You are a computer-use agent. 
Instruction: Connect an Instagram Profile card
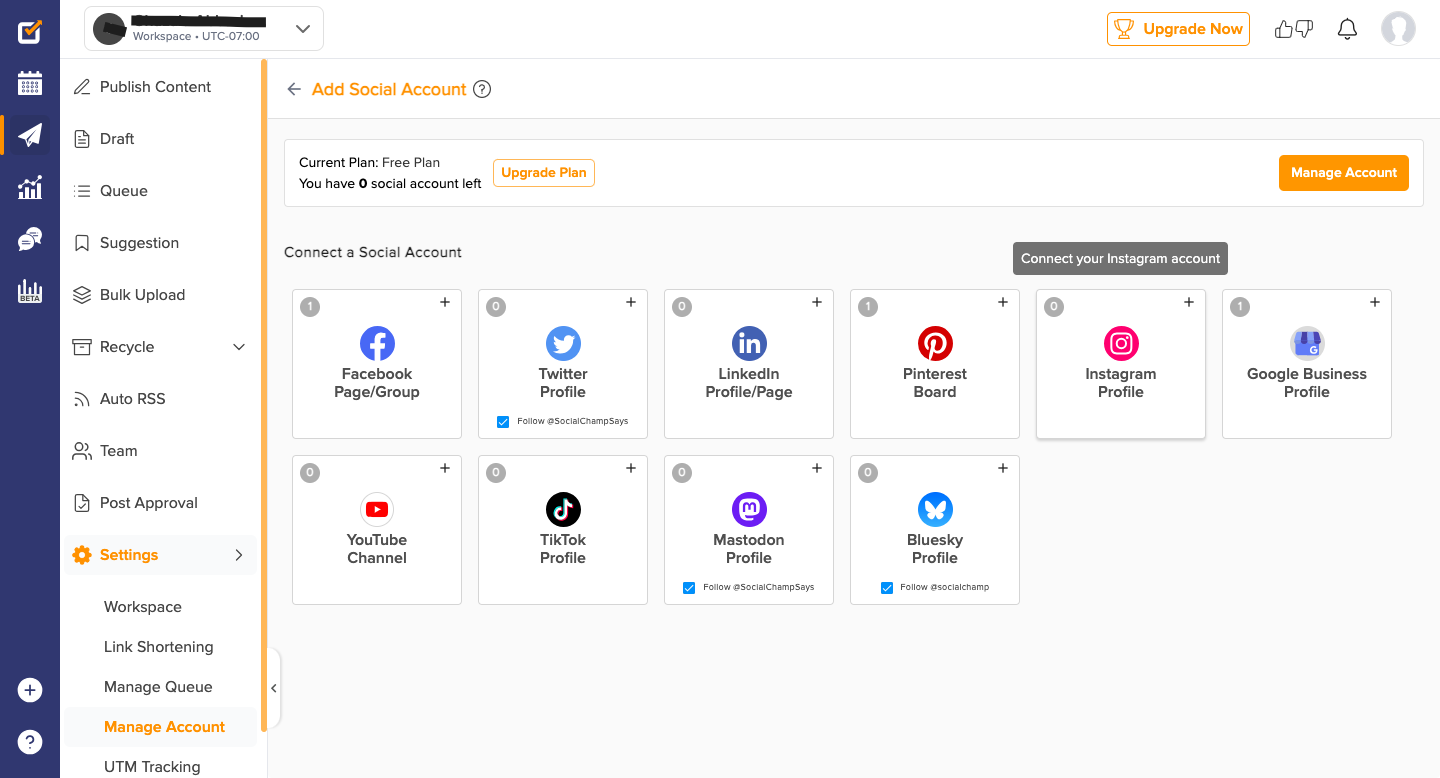point(1121,364)
